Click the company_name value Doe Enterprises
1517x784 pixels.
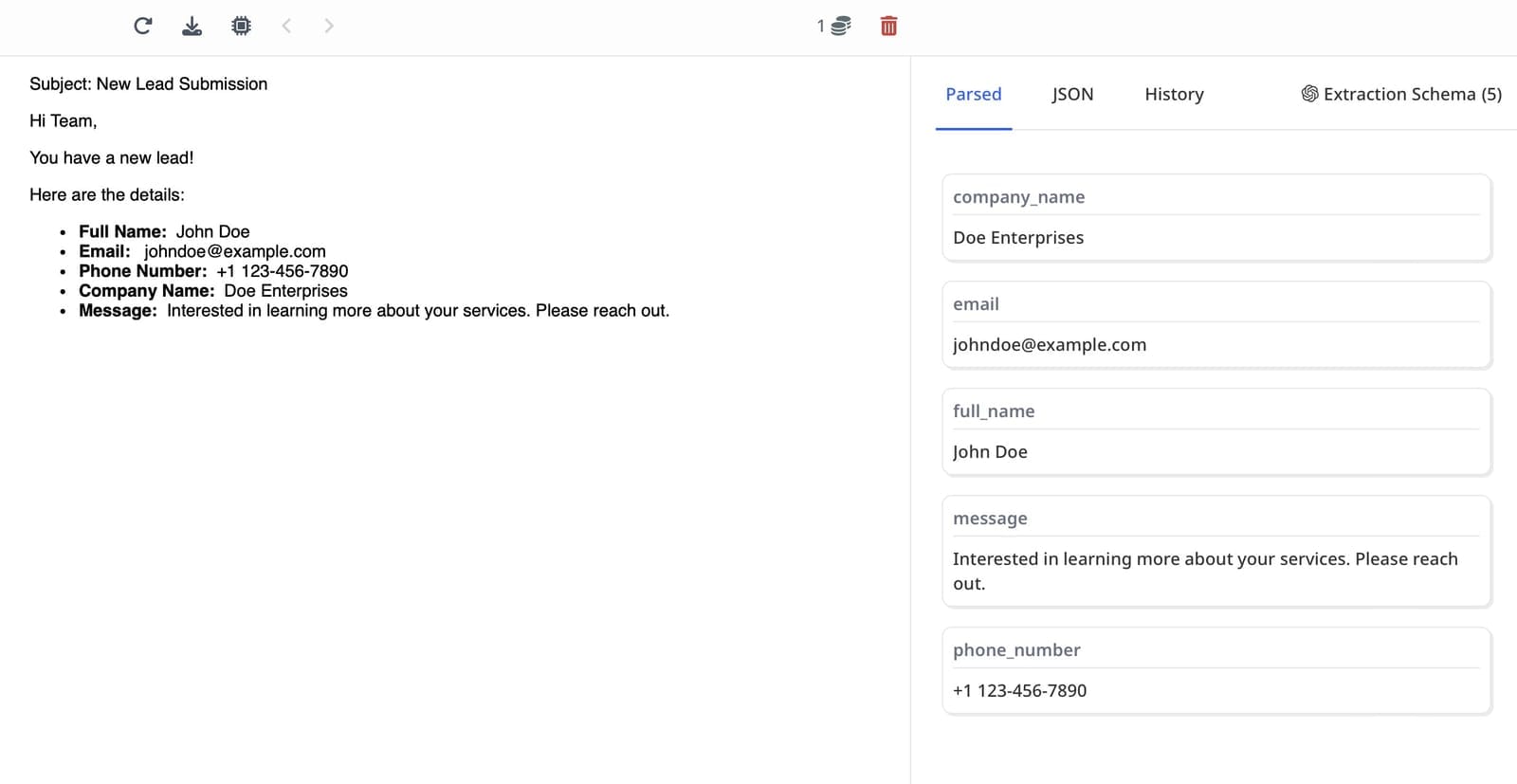[1018, 238]
